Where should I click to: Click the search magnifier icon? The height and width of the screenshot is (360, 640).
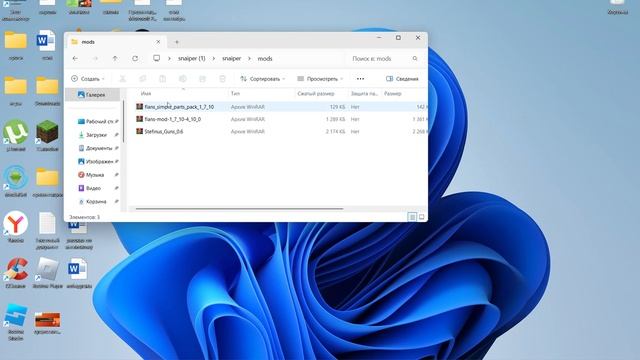415,58
